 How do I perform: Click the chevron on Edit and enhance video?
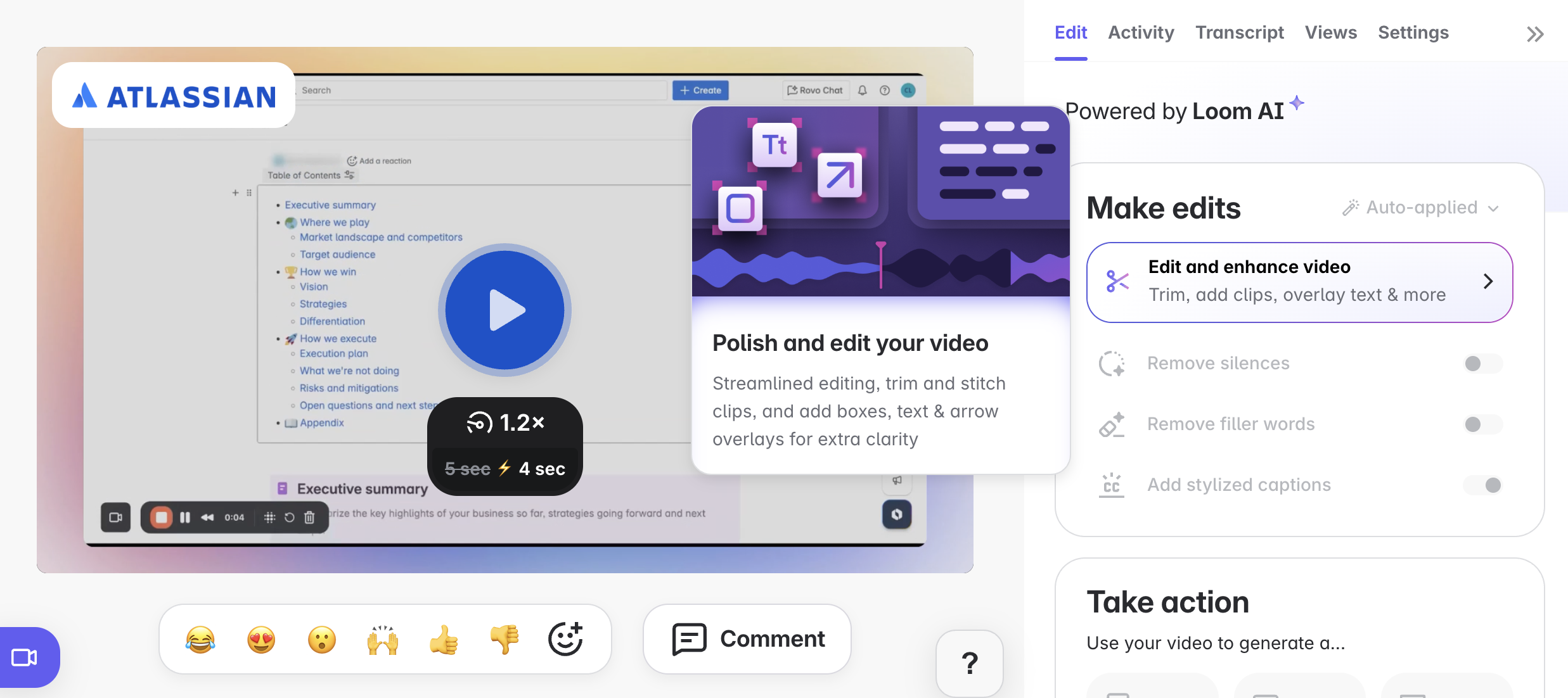[x=1488, y=281]
